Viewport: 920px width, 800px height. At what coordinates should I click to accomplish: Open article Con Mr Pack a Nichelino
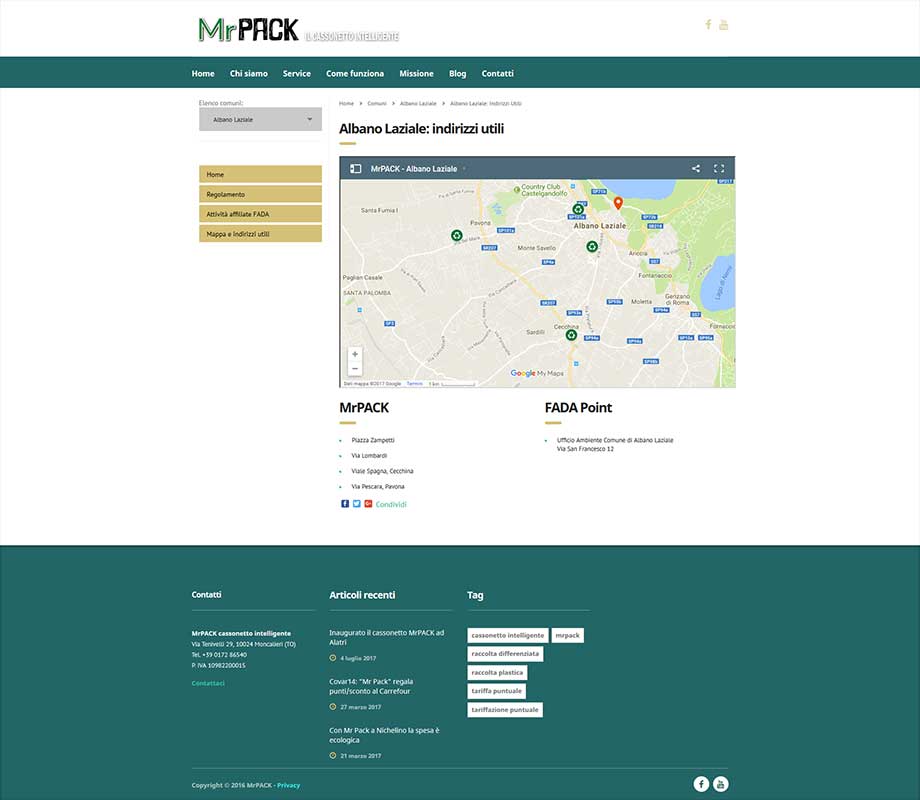(384, 735)
